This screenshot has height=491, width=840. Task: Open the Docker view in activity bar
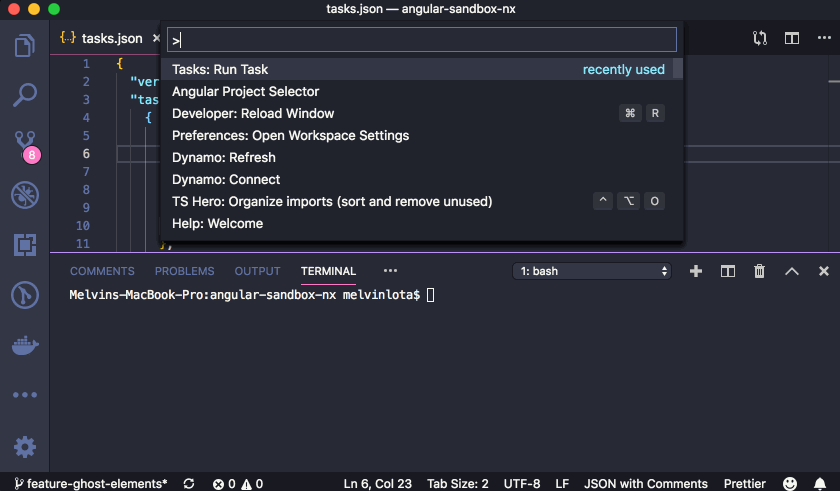tap(25, 345)
